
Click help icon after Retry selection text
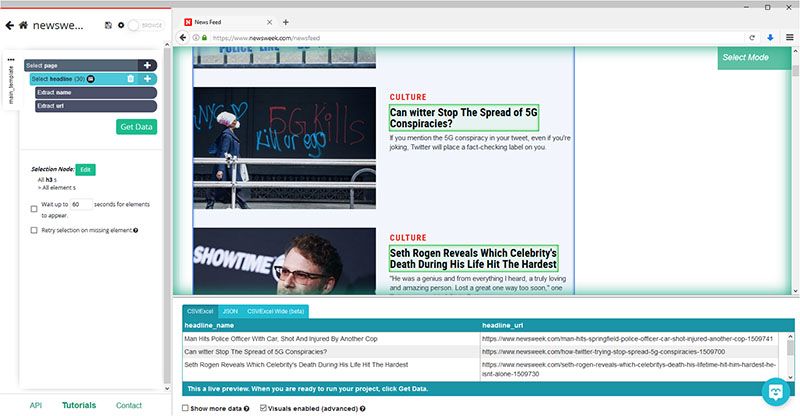136,230
